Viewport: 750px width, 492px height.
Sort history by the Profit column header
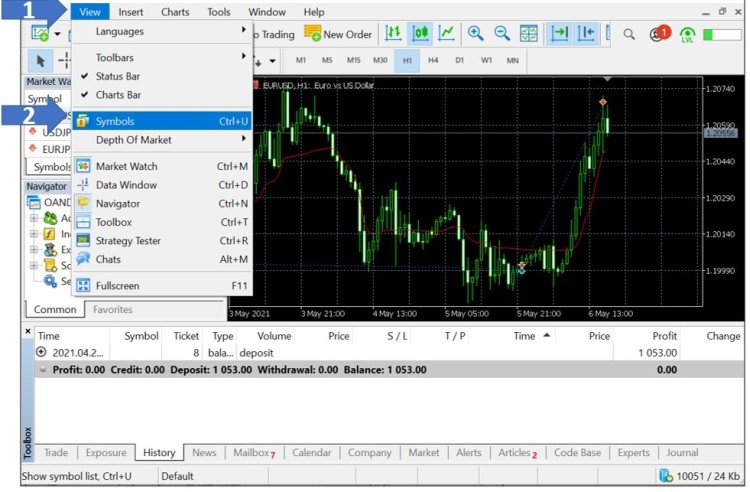coord(663,336)
